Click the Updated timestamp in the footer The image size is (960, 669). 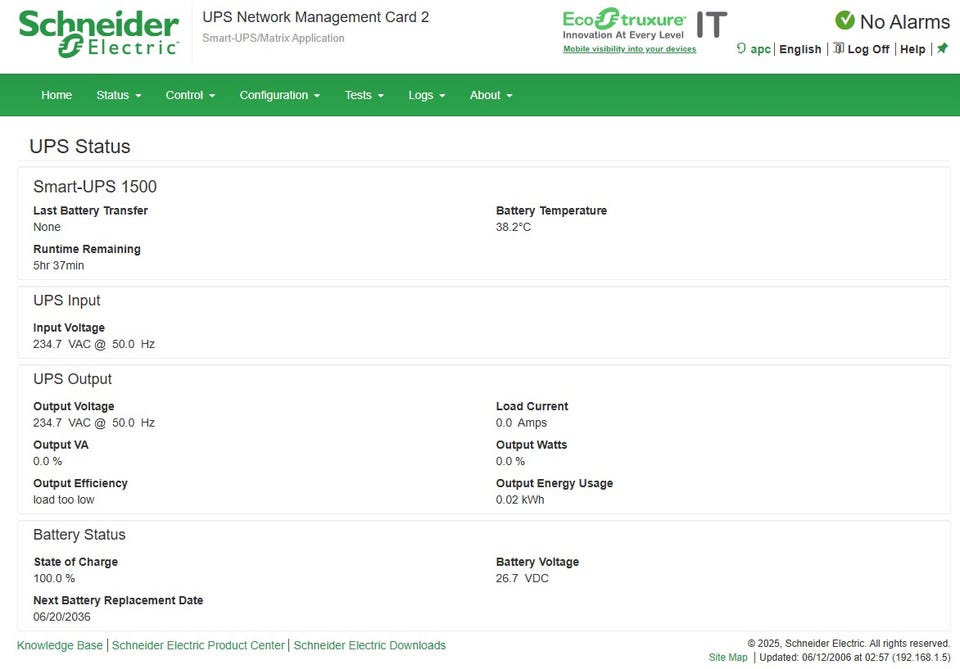click(855, 657)
